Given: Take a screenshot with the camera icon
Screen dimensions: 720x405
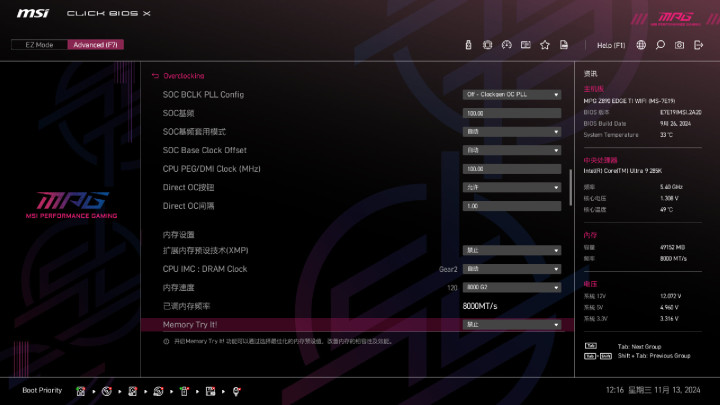Looking at the screenshot, I should 680,45.
